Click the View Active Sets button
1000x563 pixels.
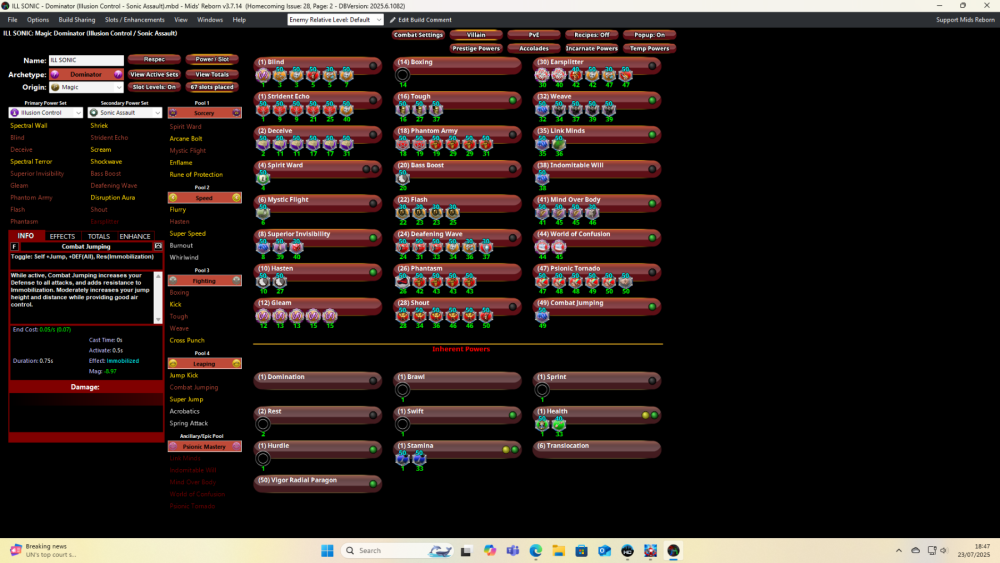[155, 74]
